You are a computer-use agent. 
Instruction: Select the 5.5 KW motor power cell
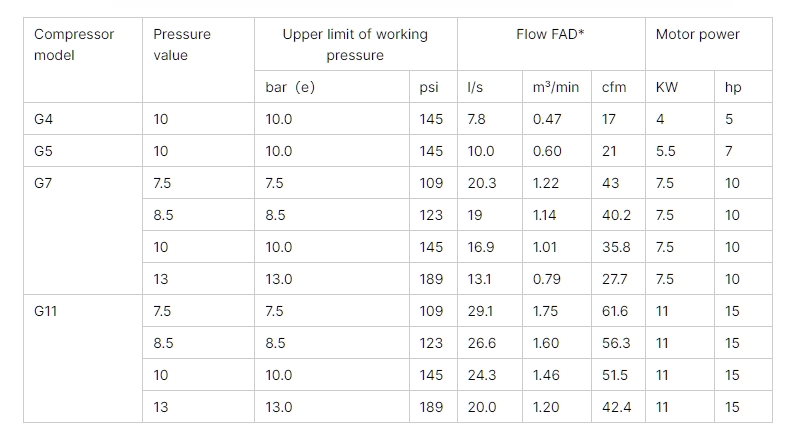tap(666, 151)
